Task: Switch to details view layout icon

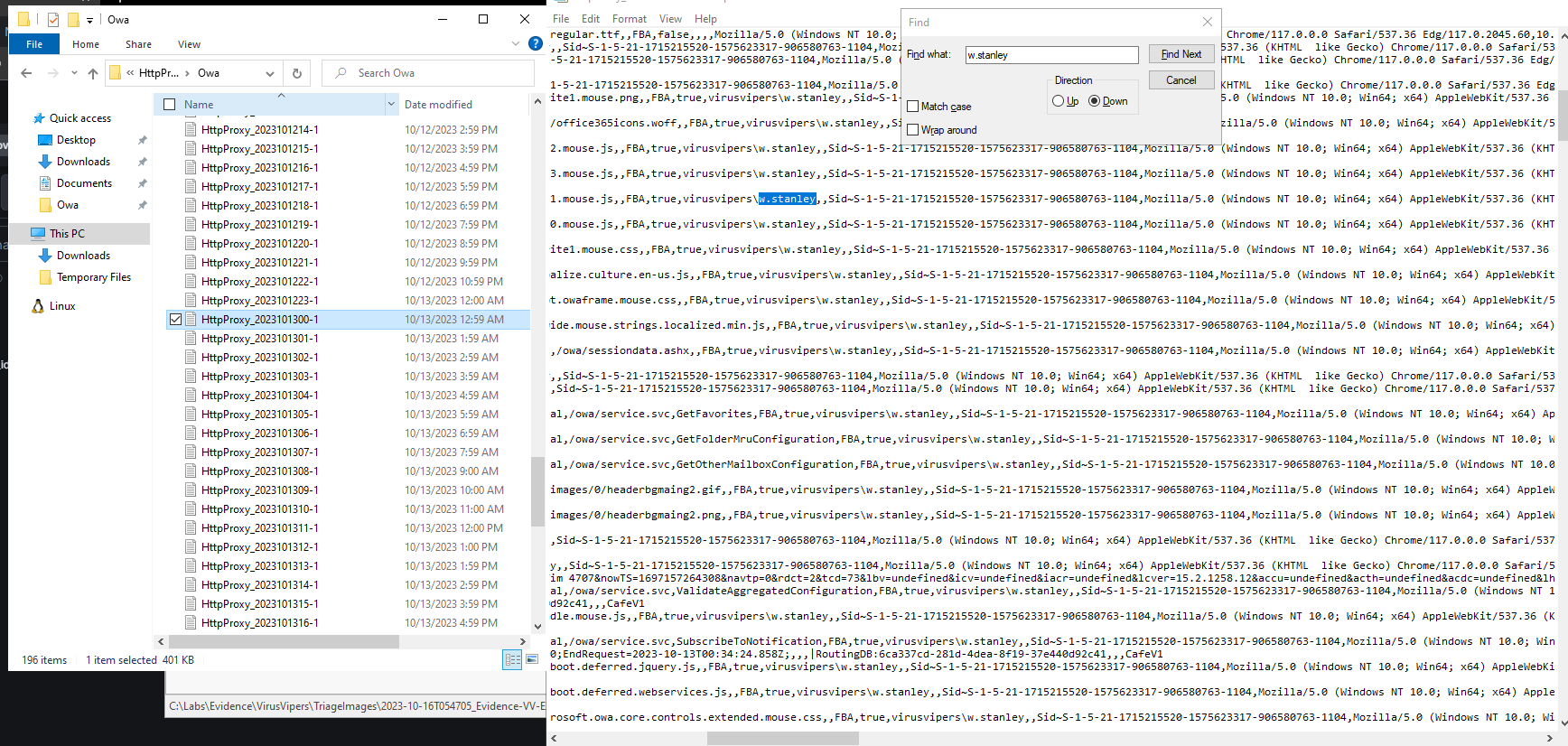Action: click(512, 659)
